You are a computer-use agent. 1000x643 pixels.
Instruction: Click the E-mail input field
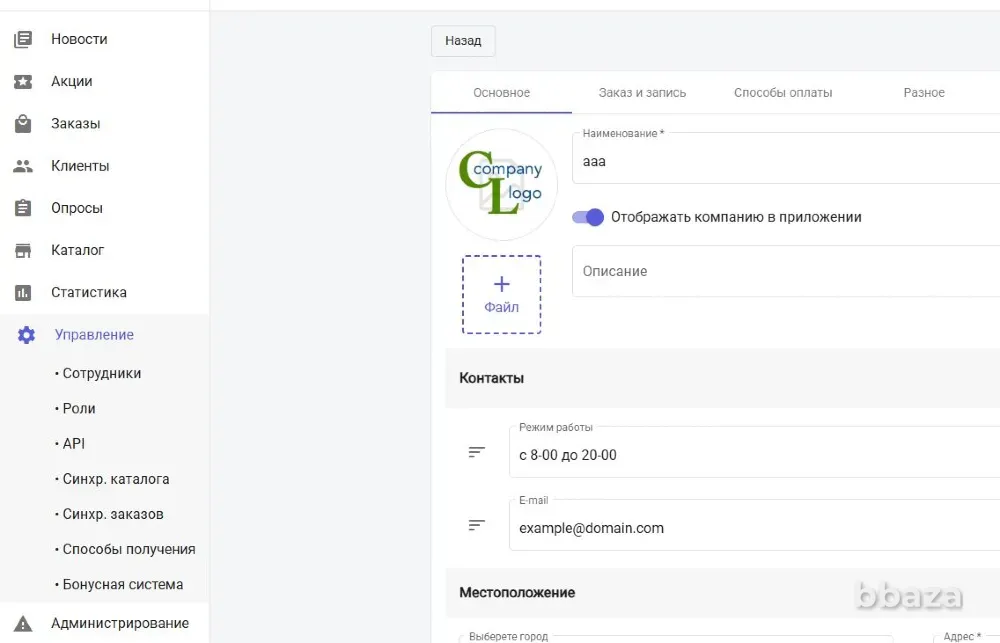[x=754, y=525]
